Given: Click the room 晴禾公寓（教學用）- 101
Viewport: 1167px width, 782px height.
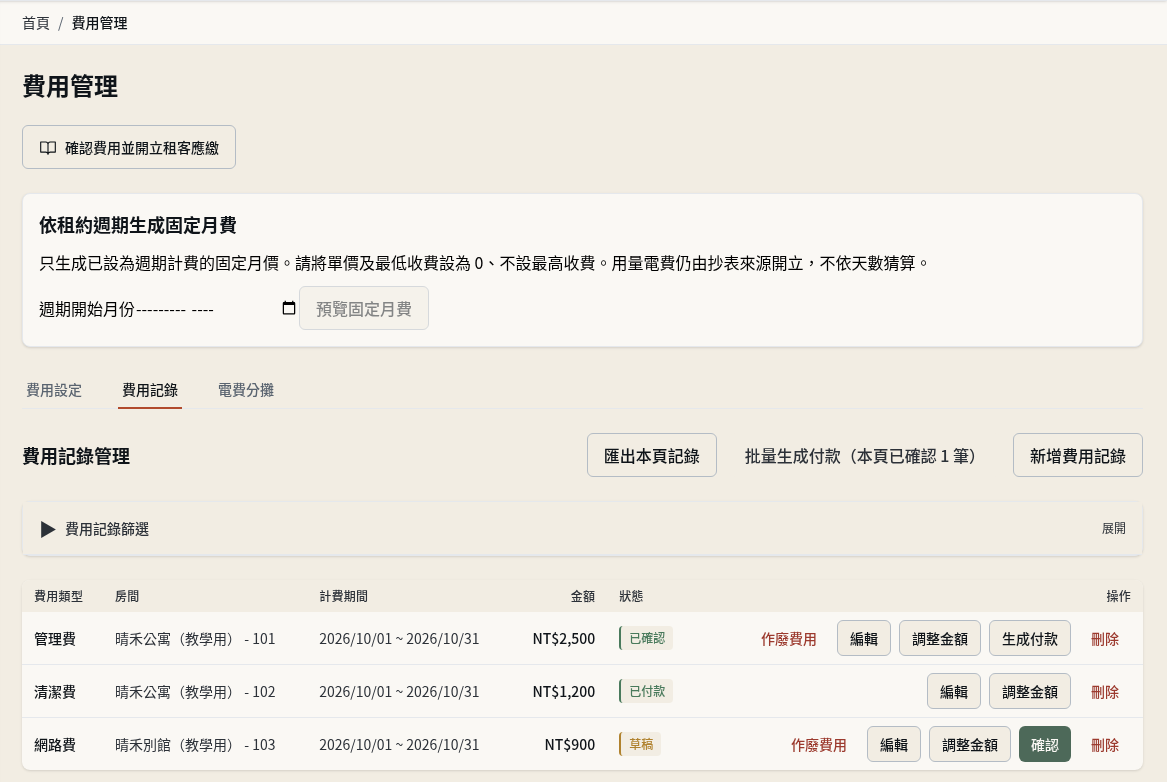Looking at the screenshot, I should point(195,638).
